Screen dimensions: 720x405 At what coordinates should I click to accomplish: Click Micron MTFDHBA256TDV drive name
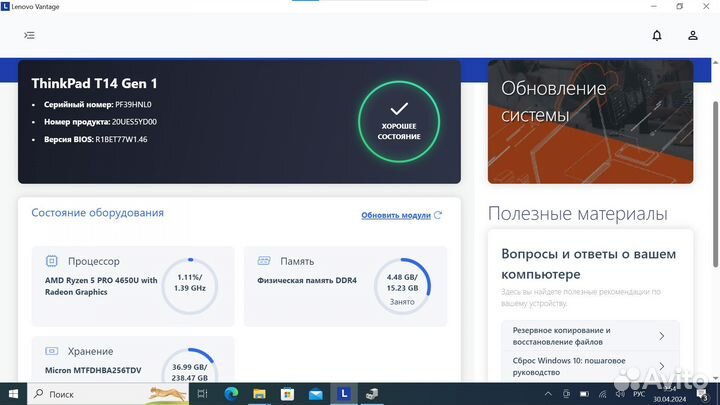click(93, 370)
